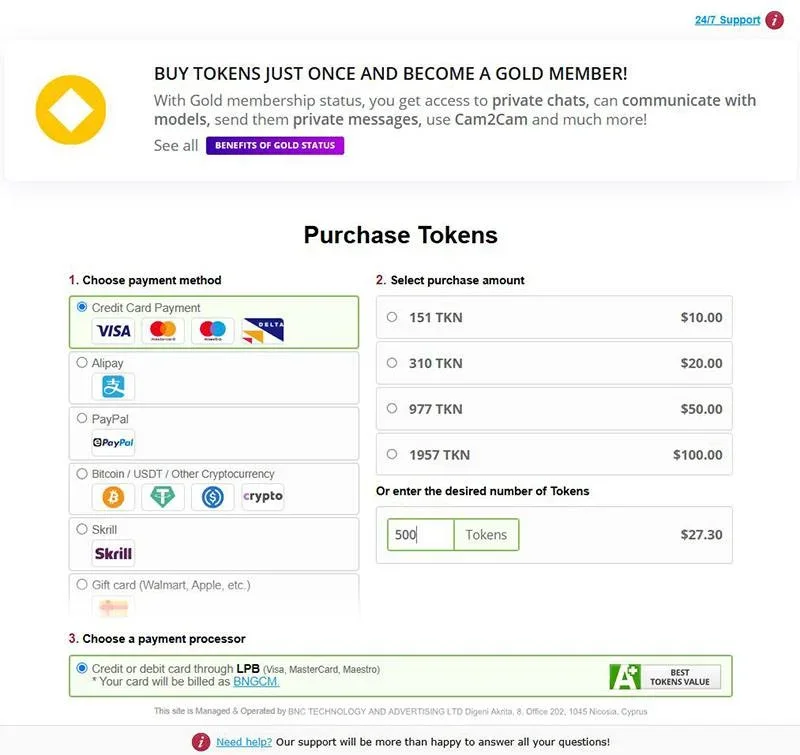Click the Mastercard logo icon
This screenshot has height=755, width=800.
click(163, 331)
